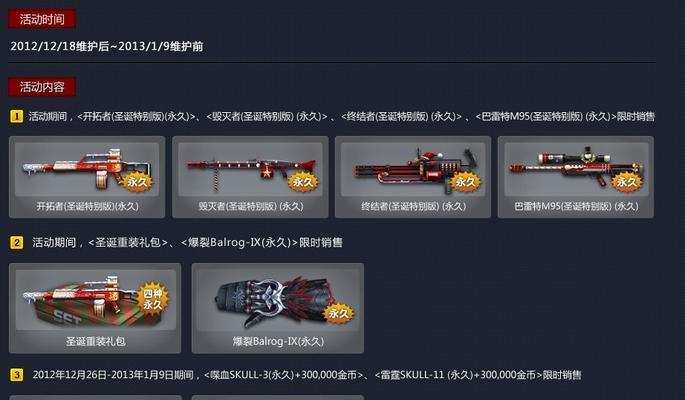Screen dimensions: 685x400
Task: Open the 圣诞重装礼包 gift box image
Action: click(x=96, y=300)
